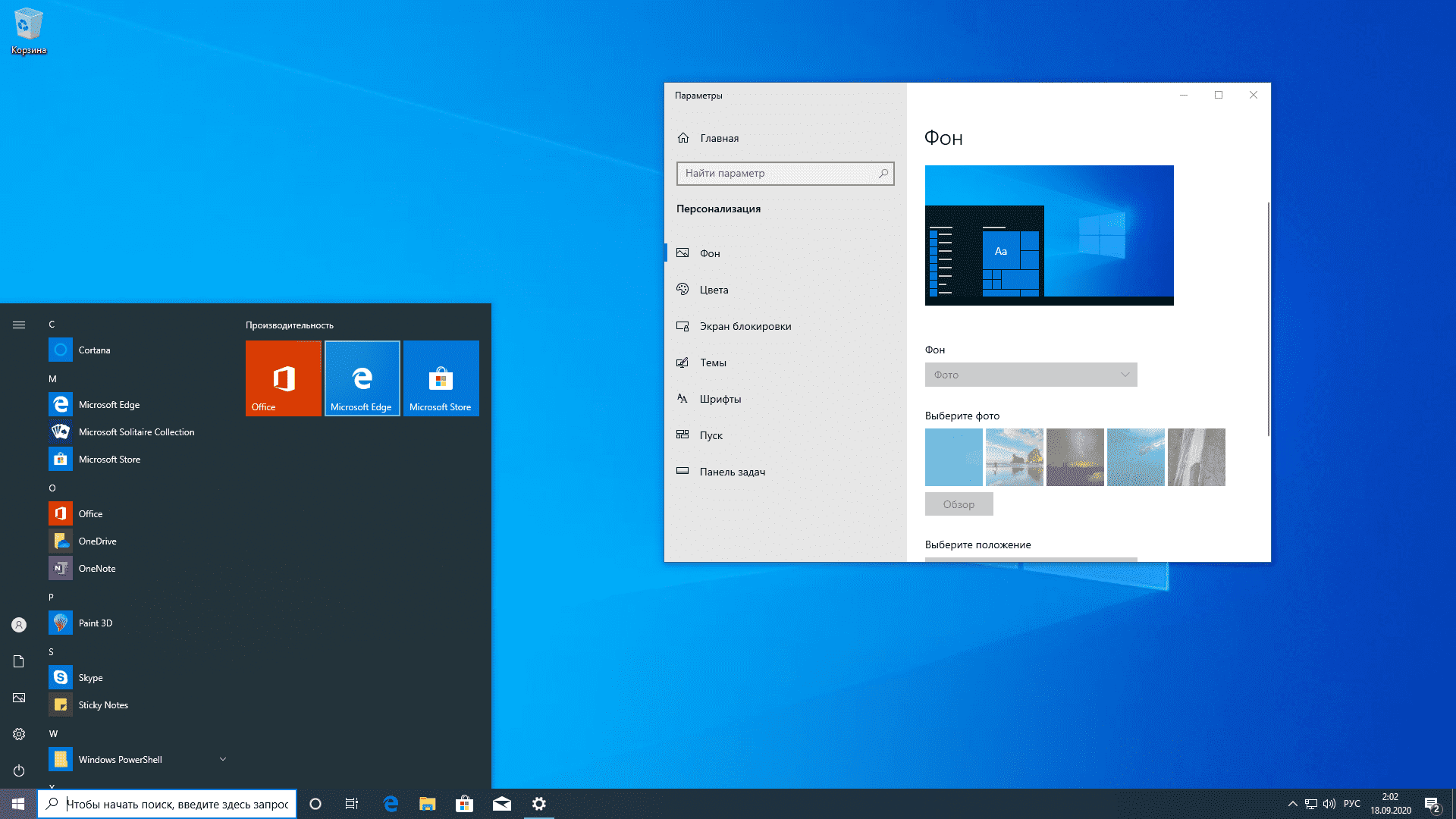Image resolution: width=1456 pixels, height=819 pixels.
Task: Expand Windows PowerShell app group
Action: coord(222,759)
